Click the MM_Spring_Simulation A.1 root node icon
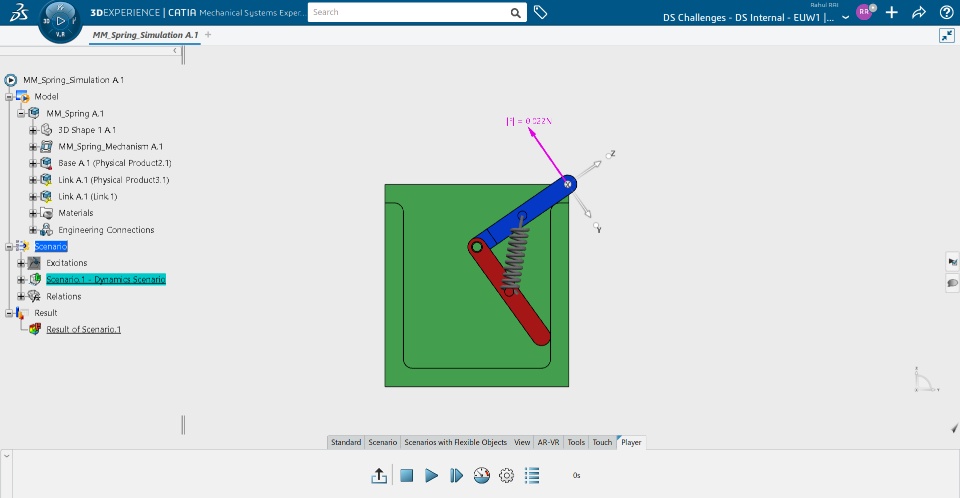960x498 pixels. click(10, 80)
